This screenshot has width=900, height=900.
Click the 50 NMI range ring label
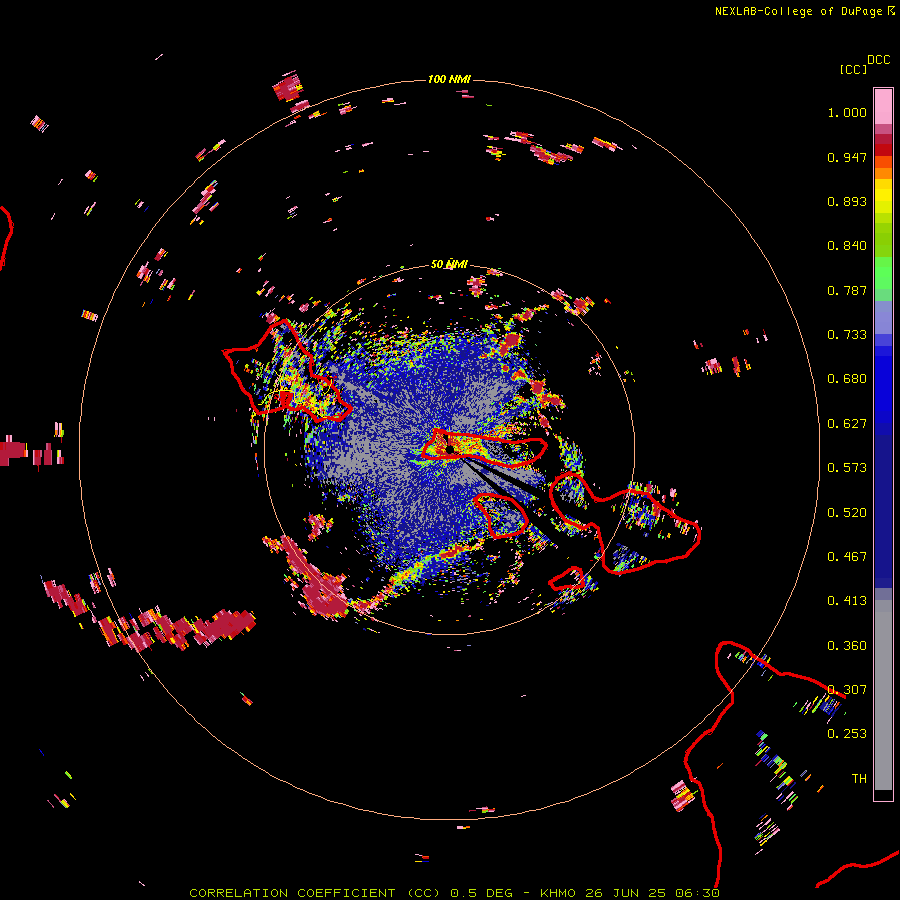(x=449, y=265)
